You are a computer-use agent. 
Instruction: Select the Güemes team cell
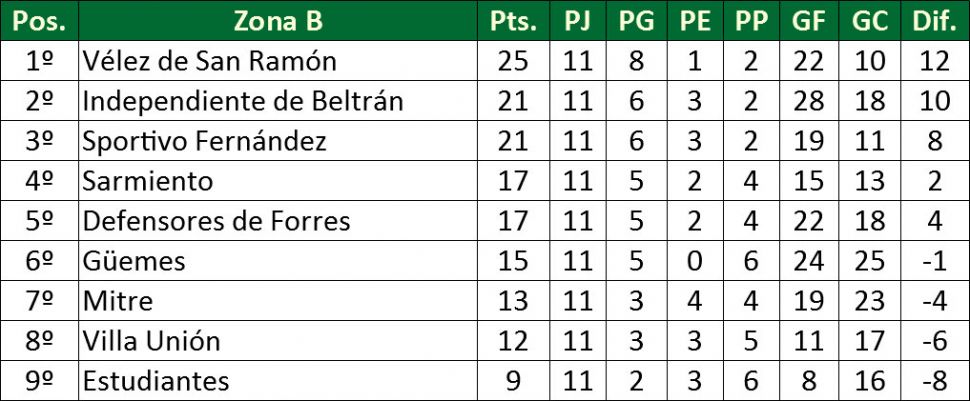point(134,261)
